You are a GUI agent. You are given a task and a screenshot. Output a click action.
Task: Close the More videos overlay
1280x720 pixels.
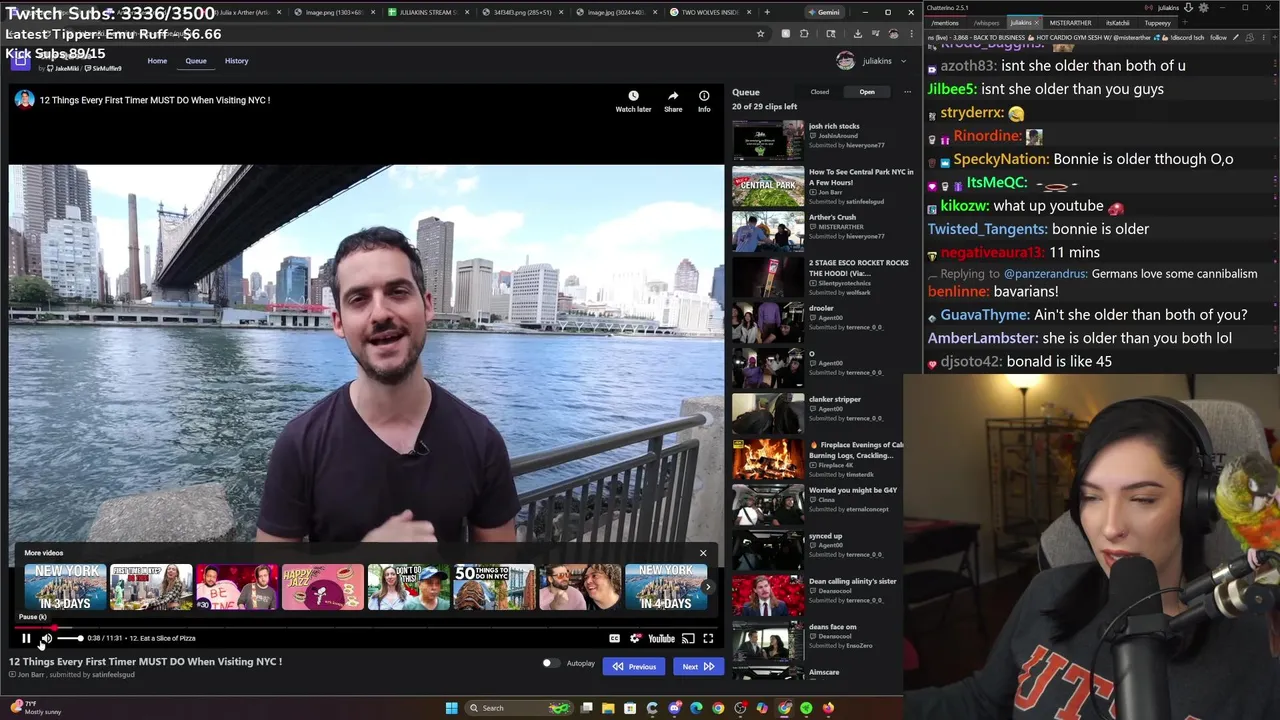click(703, 553)
